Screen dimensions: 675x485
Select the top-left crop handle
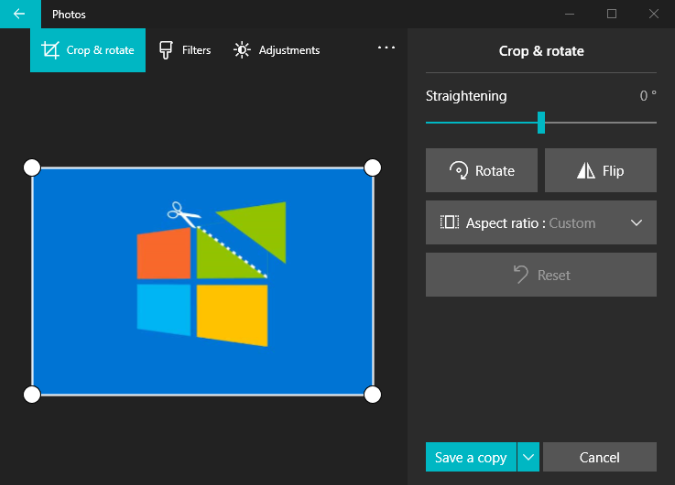pyautogui.click(x=32, y=168)
